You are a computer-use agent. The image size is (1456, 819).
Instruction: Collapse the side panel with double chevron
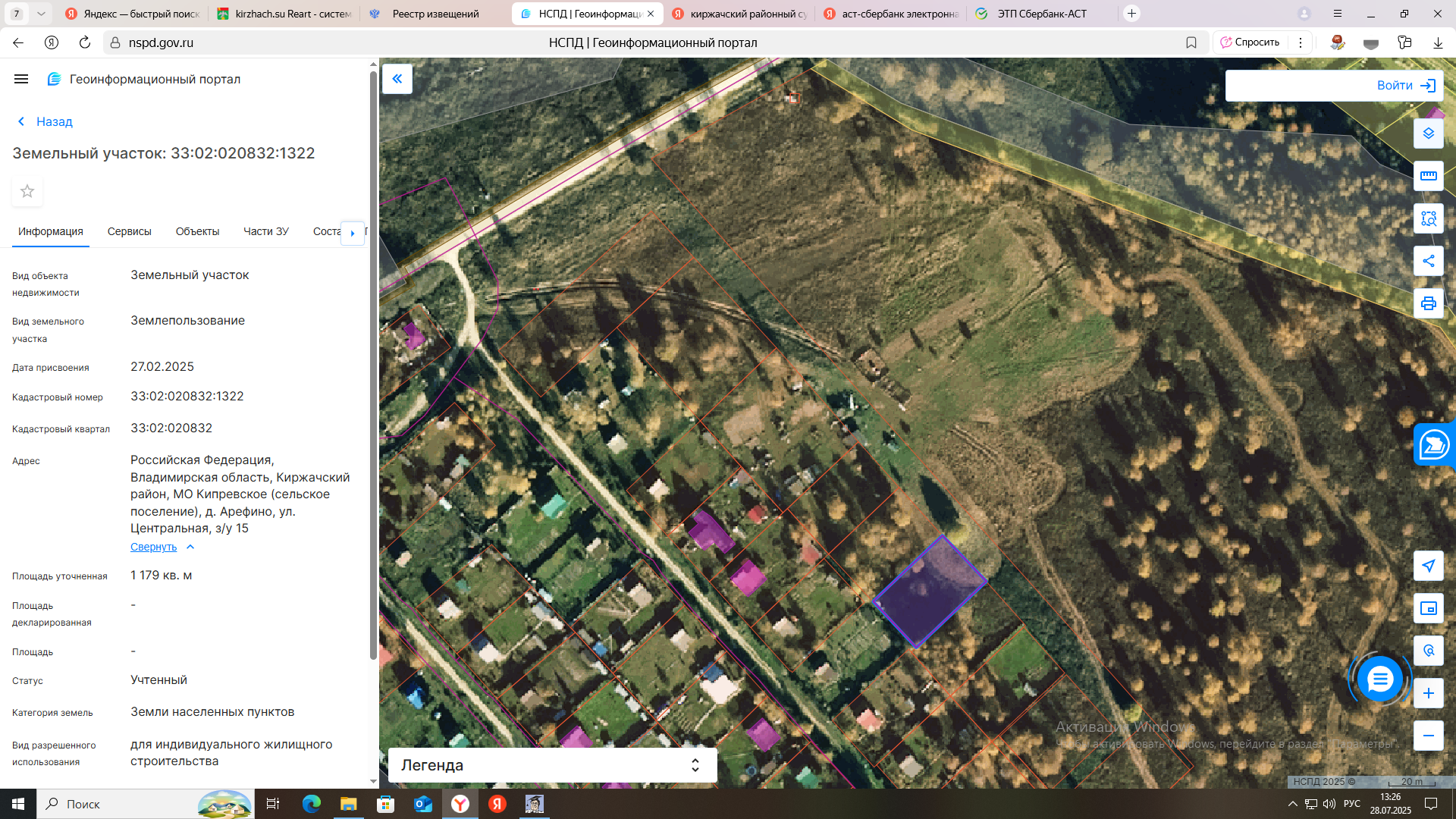point(397,79)
